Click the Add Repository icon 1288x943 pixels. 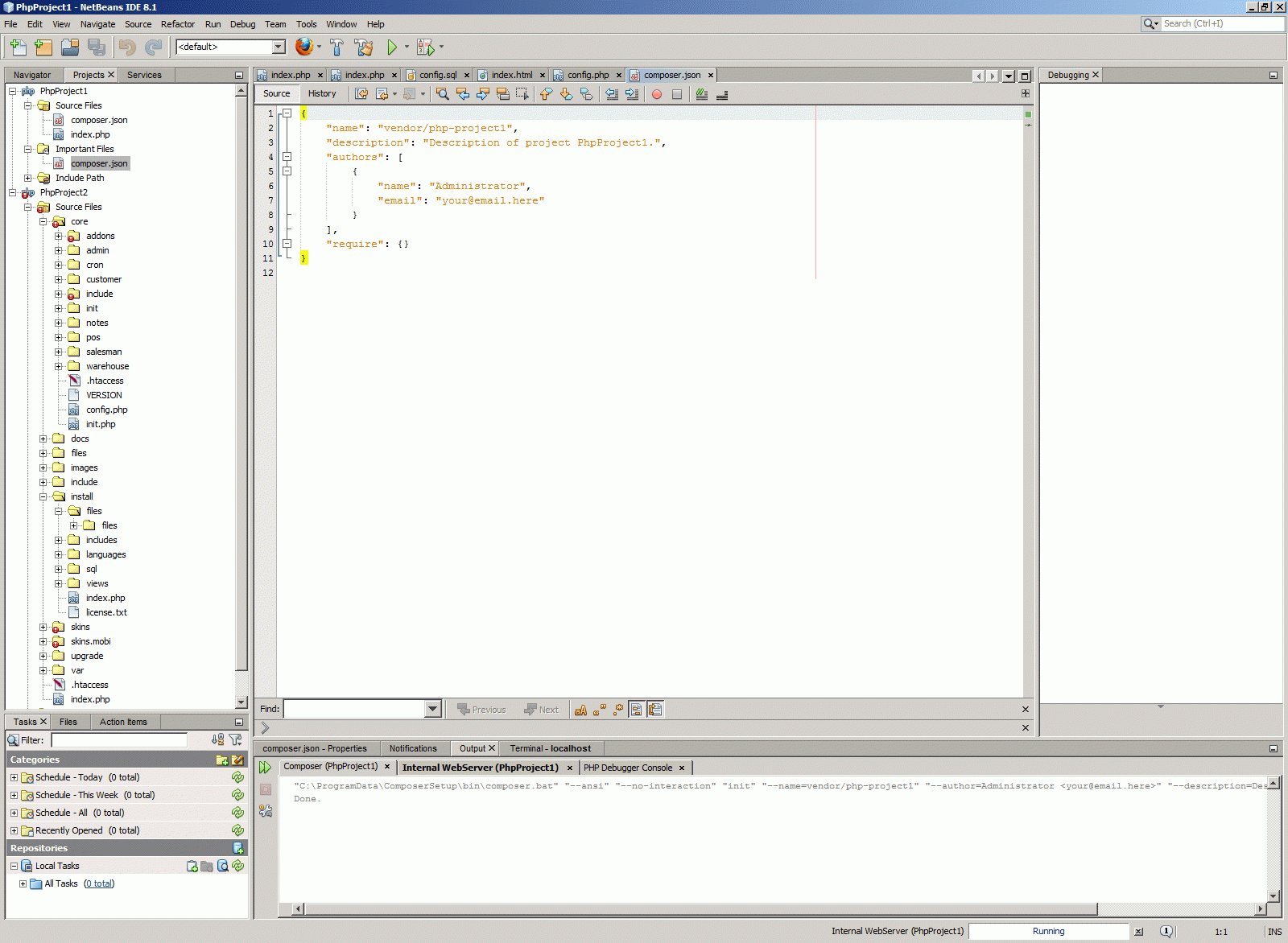[x=238, y=848]
